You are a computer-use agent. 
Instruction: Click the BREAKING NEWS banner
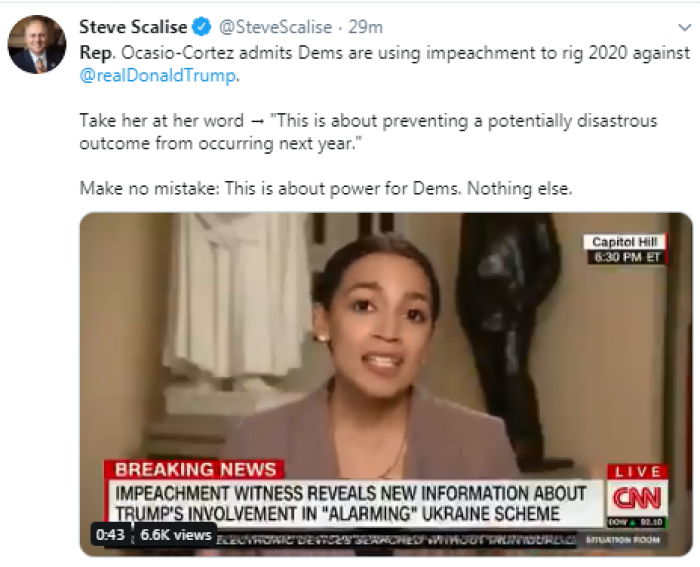click(195, 469)
